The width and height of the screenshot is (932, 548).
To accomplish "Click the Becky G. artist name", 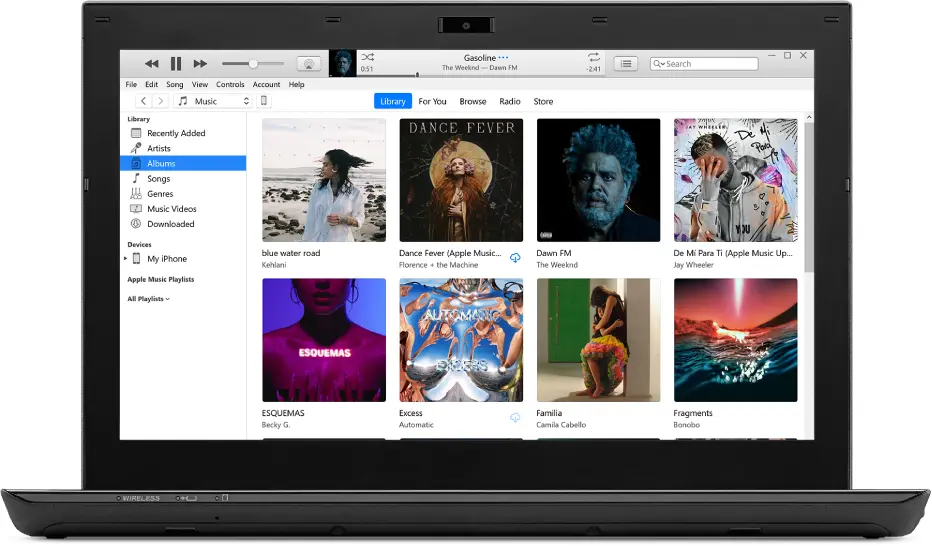I will coord(276,425).
